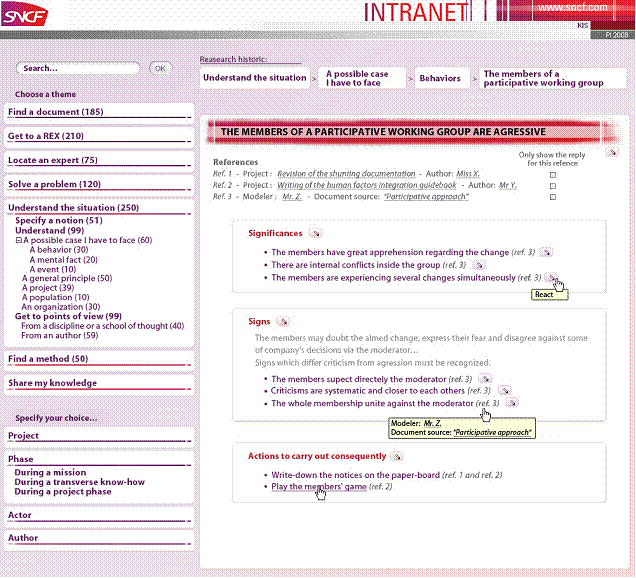Open author 'Mr Y.' link
This screenshot has width=636, height=578.
coord(508,185)
